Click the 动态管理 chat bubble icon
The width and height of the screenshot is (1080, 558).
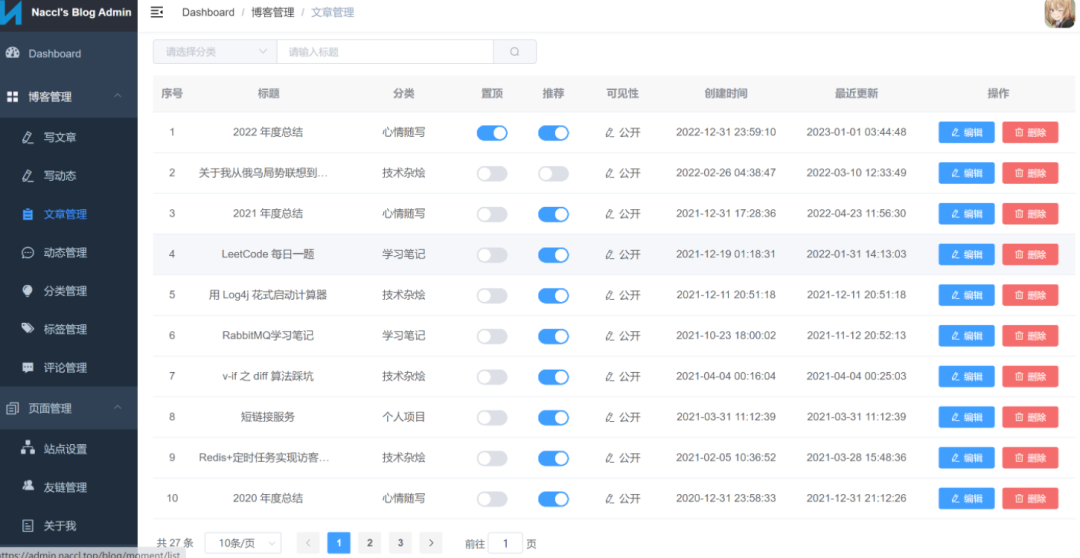tap(28, 253)
